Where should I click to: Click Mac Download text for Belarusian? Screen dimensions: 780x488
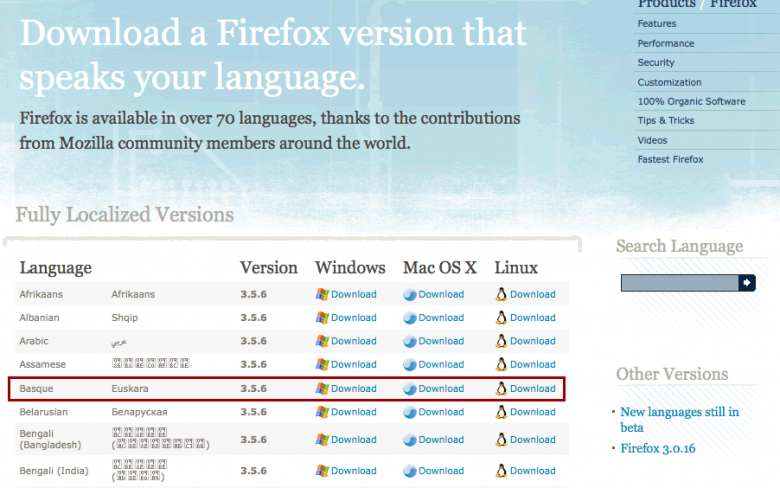point(441,412)
